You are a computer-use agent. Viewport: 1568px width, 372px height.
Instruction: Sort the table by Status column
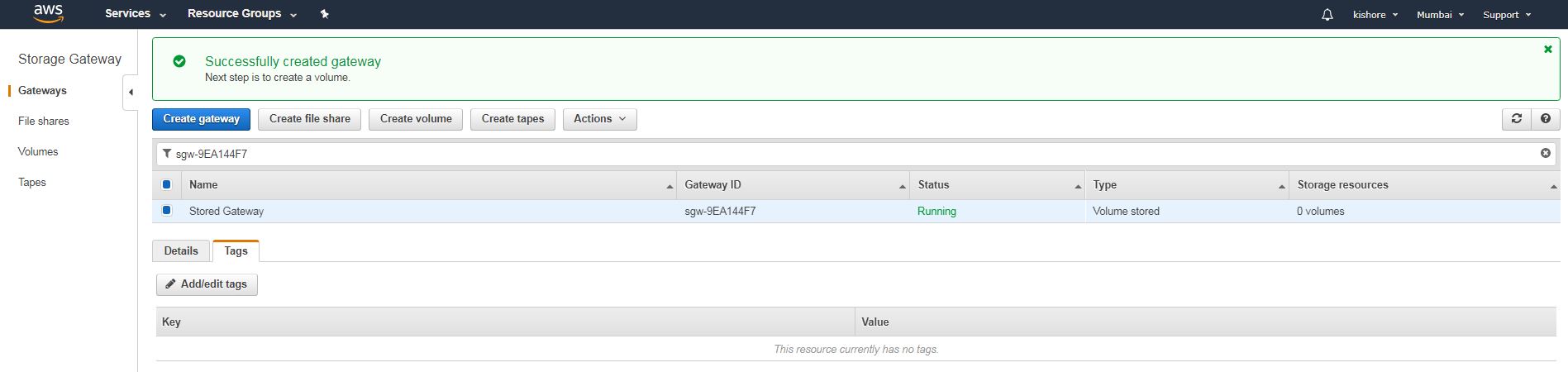tap(996, 185)
